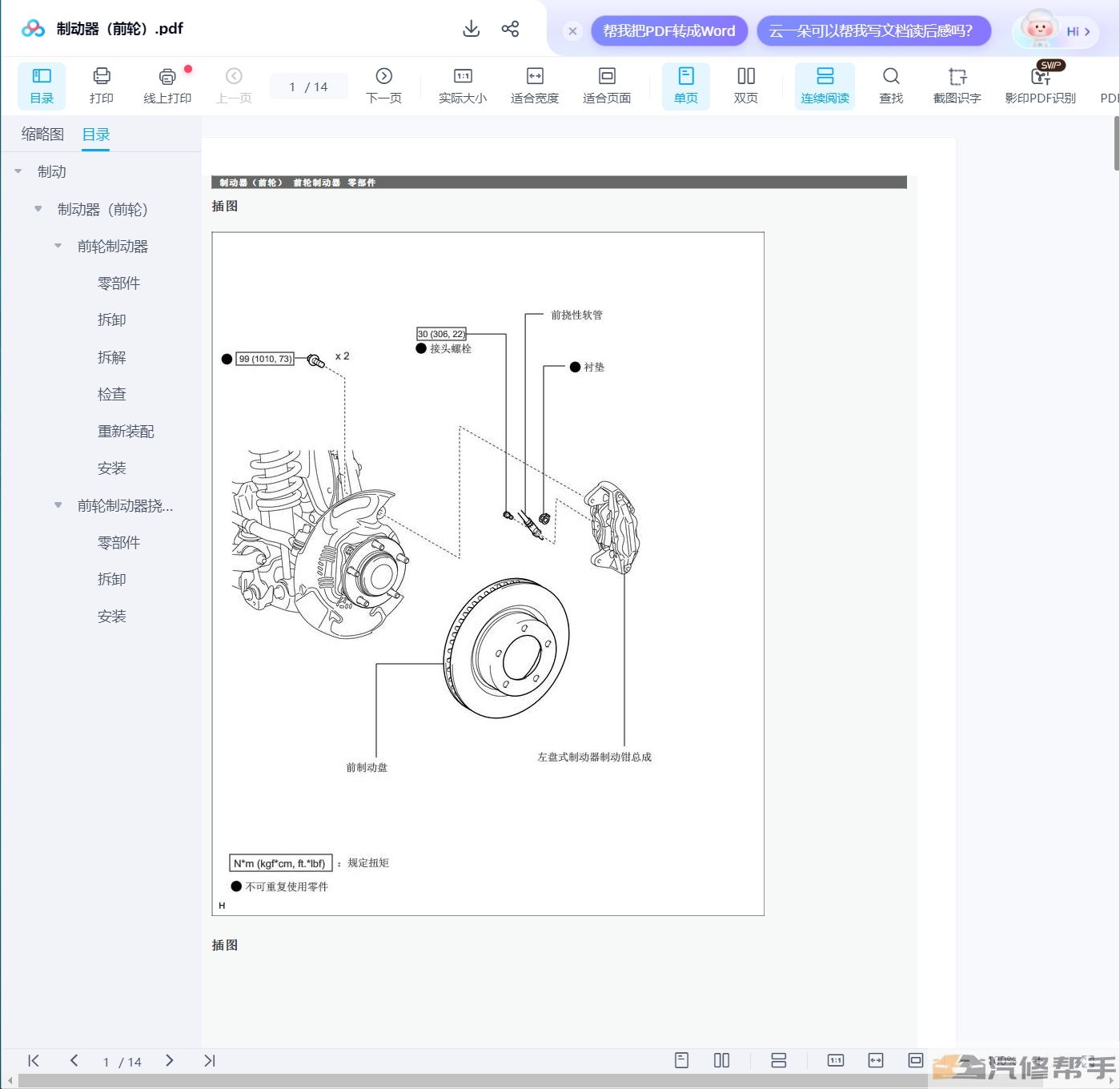Image resolution: width=1120 pixels, height=1089 pixels.
Task: Switch to 双页 double page view
Action: pyautogui.click(x=746, y=86)
